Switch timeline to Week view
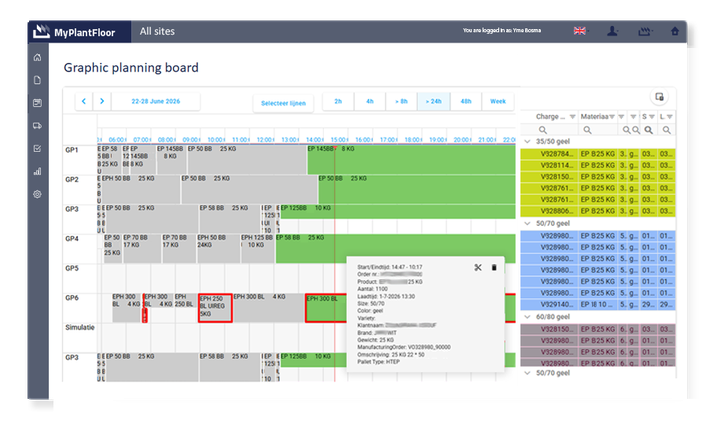The image size is (713, 424). coord(498,101)
